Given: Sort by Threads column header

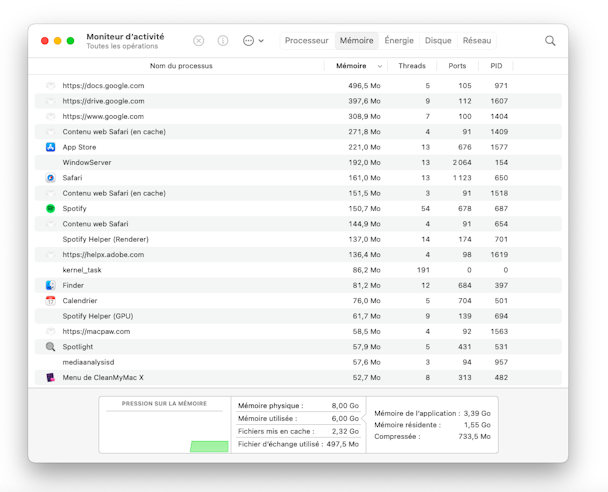Looking at the screenshot, I should tap(412, 66).
